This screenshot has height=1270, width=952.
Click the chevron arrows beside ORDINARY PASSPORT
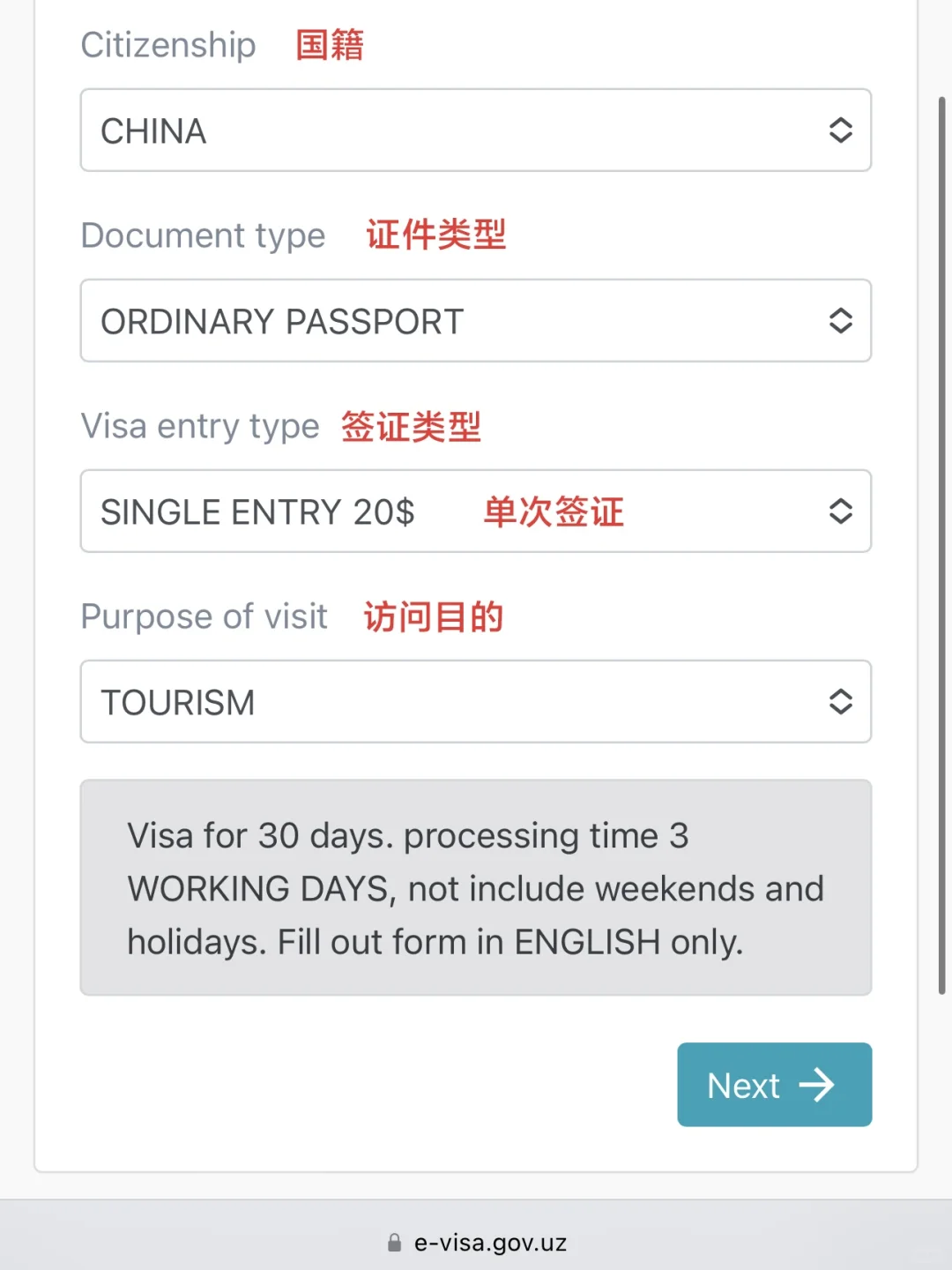point(840,321)
